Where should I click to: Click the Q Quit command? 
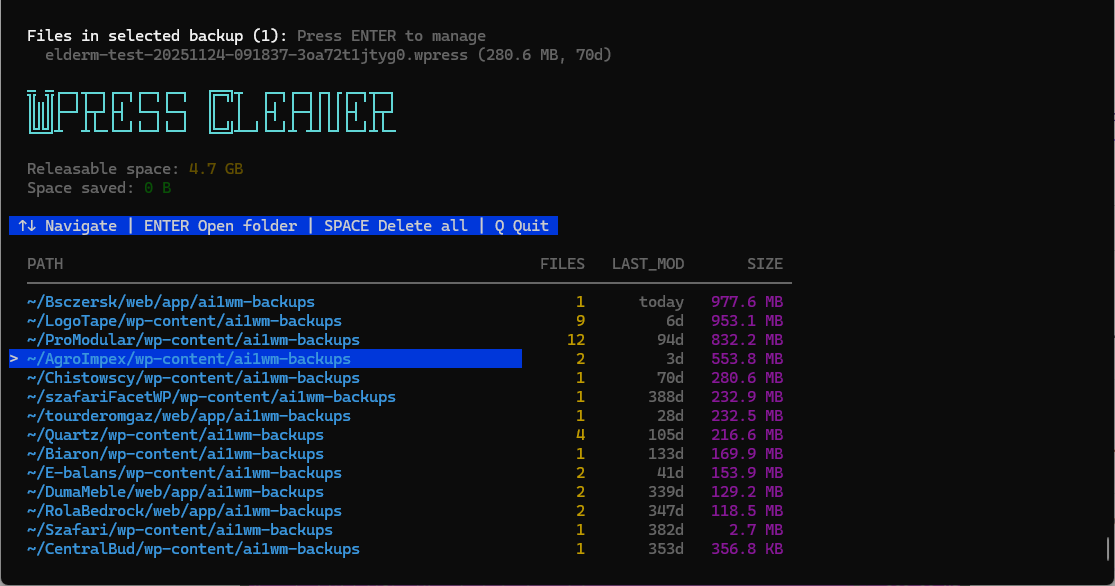coord(520,225)
